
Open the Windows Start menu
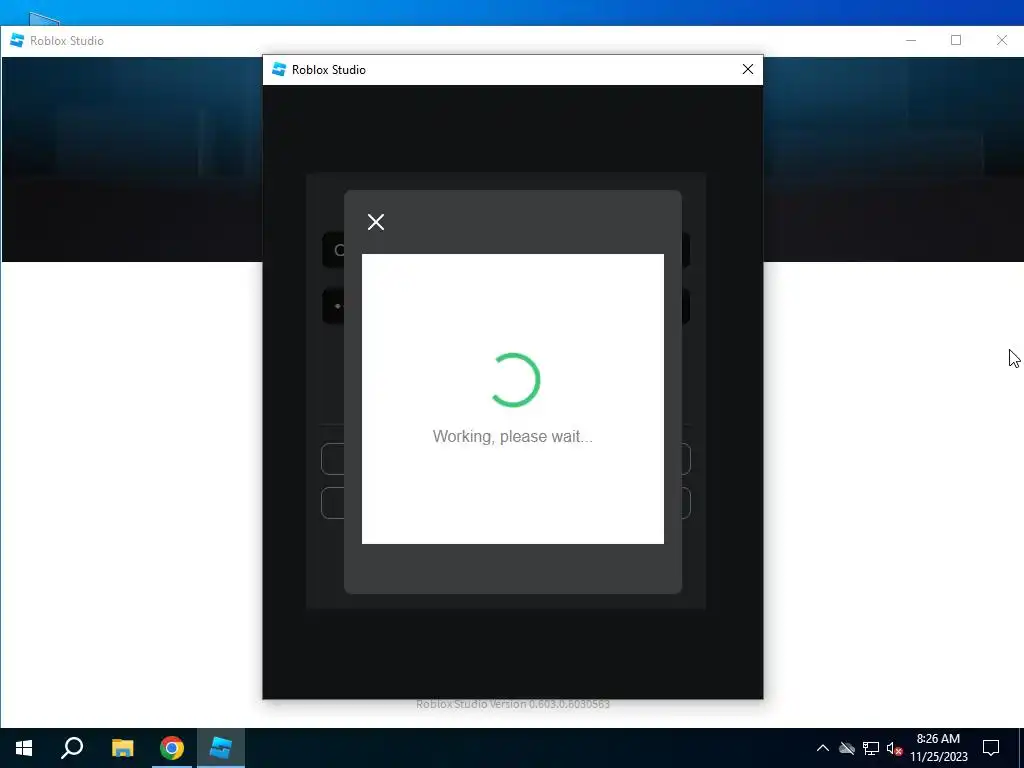pyautogui.click(x=24, y=748)
